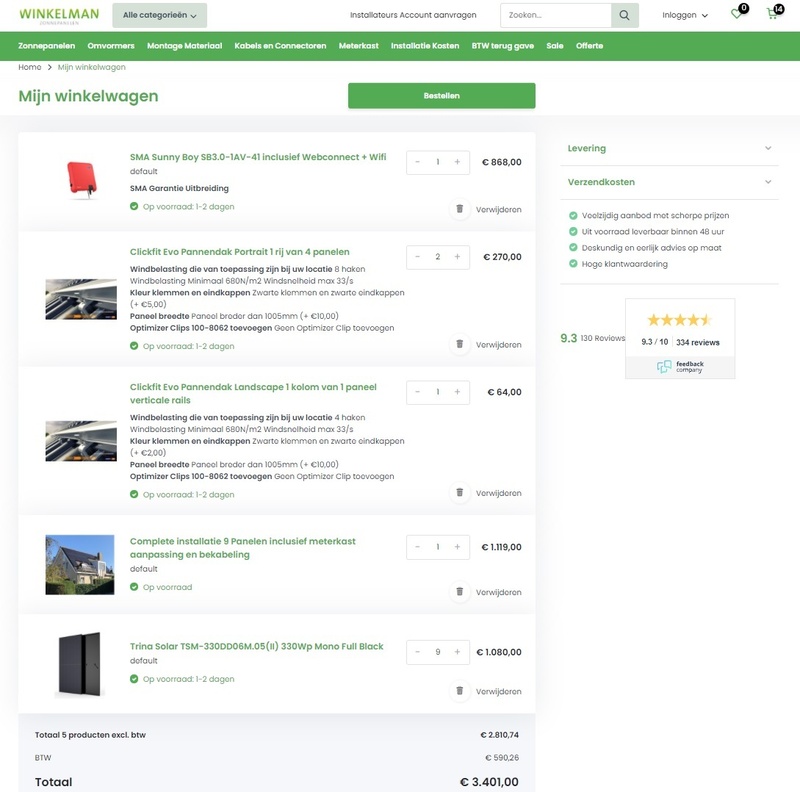Increase SMA Sunny Boy quantity
The width and height of the screenshot is (800, 792).
458,162
